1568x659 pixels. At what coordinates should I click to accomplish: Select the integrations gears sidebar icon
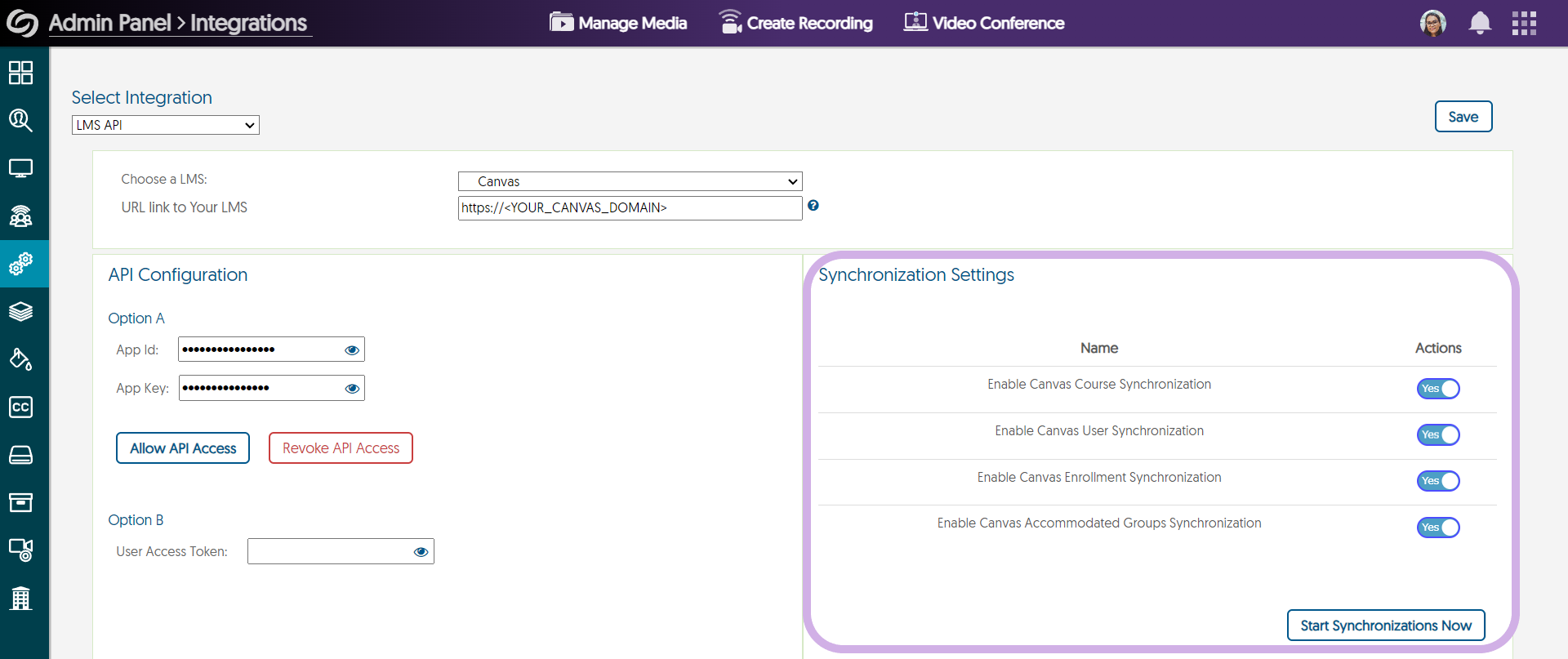(x=20, y=264)
